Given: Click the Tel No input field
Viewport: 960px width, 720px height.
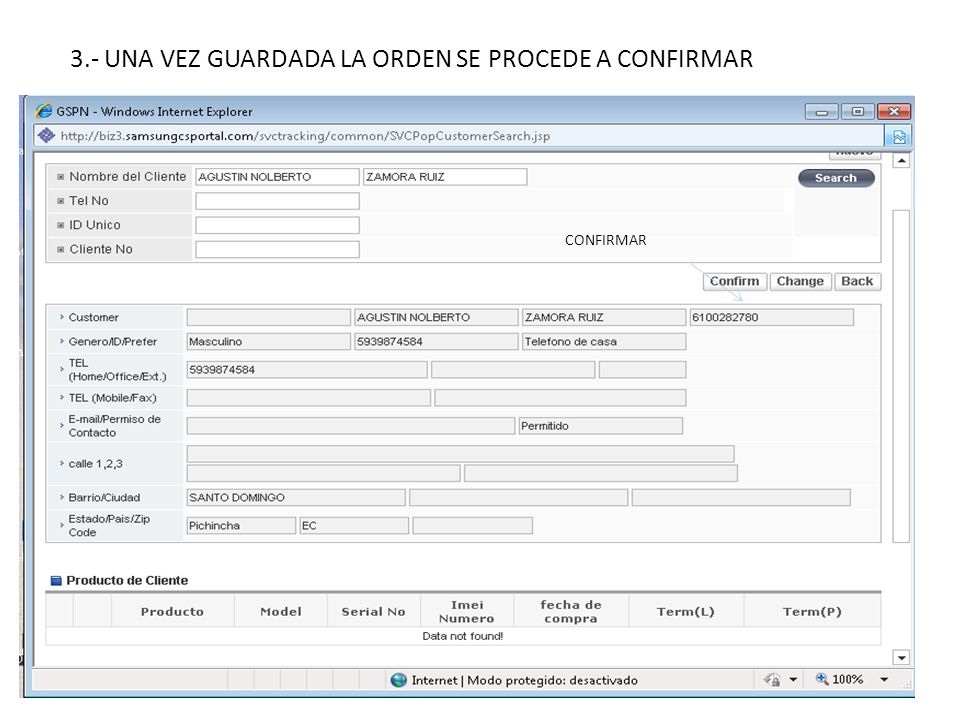Looking at the screenshot, I should pos(277,201).
